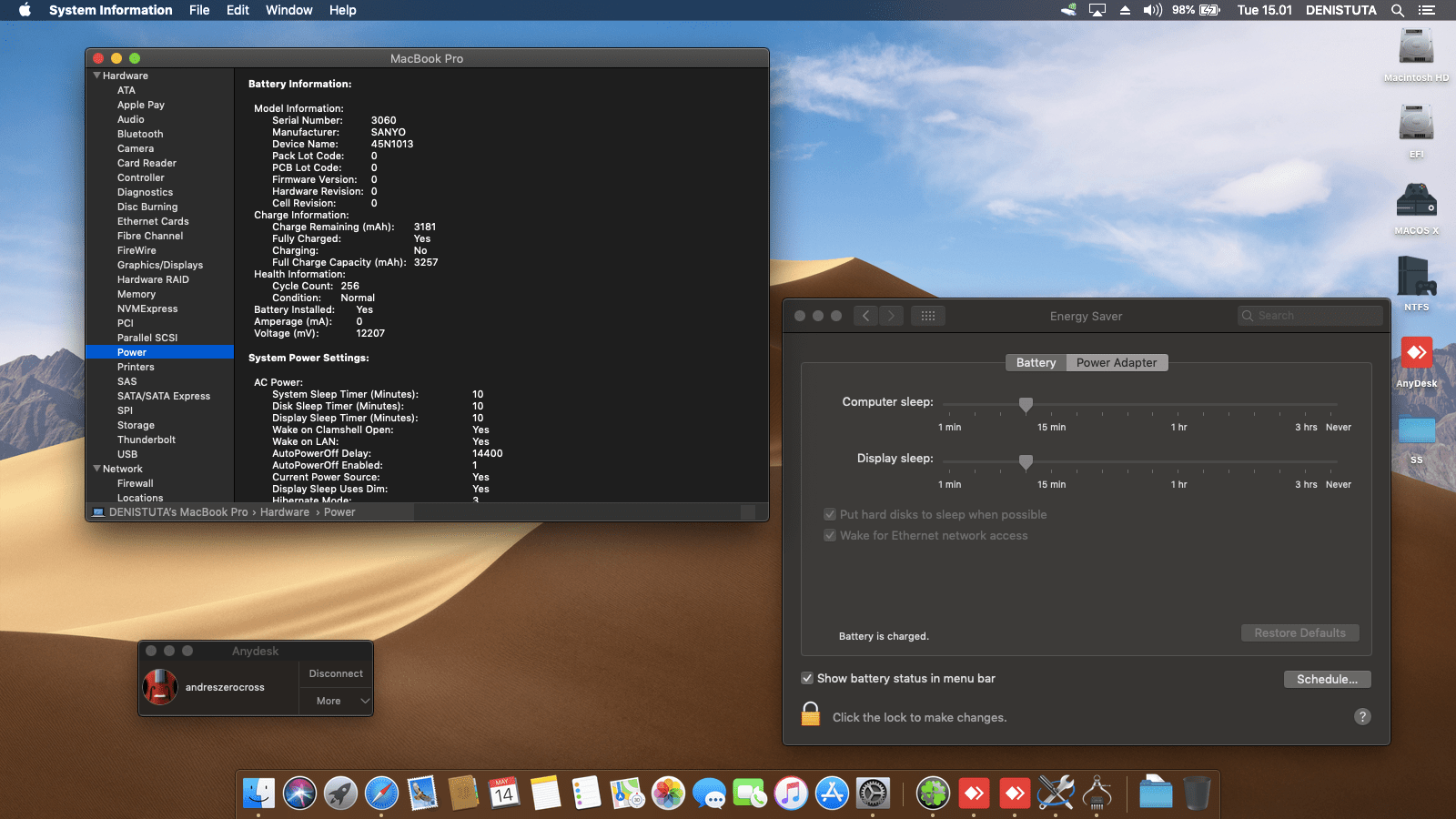Open System Information caliper icon in Dock
1456x819 pixels.
(x=1097, y=794)
